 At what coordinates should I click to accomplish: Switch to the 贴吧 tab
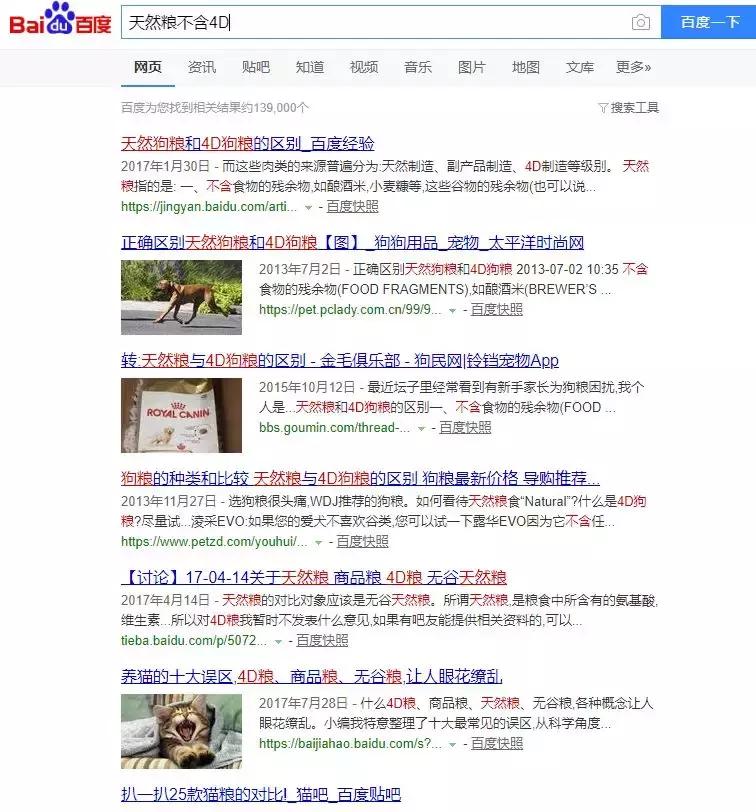coord(255,67)
